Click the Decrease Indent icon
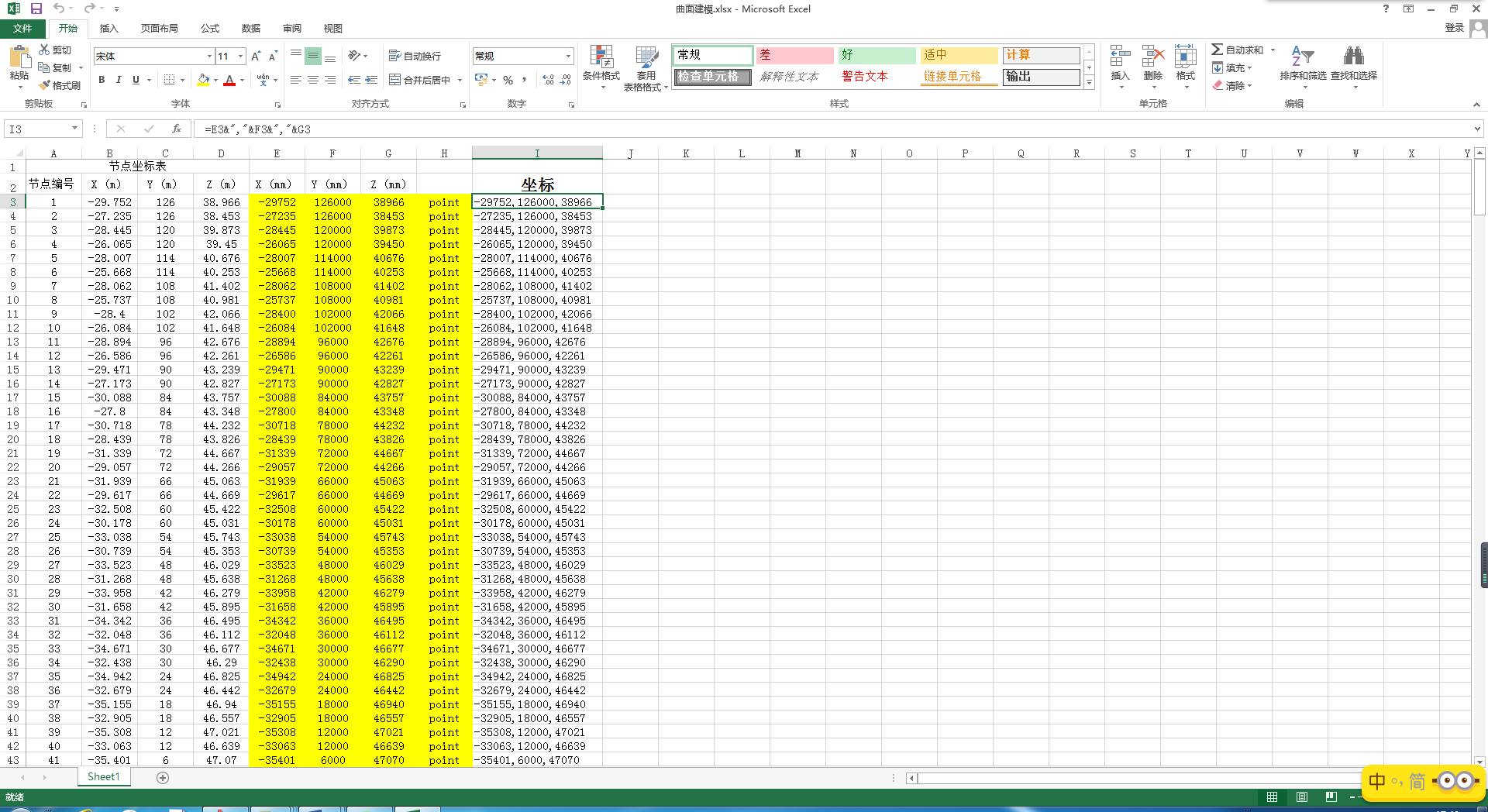Screen dimensions: 1488x812 354,80
